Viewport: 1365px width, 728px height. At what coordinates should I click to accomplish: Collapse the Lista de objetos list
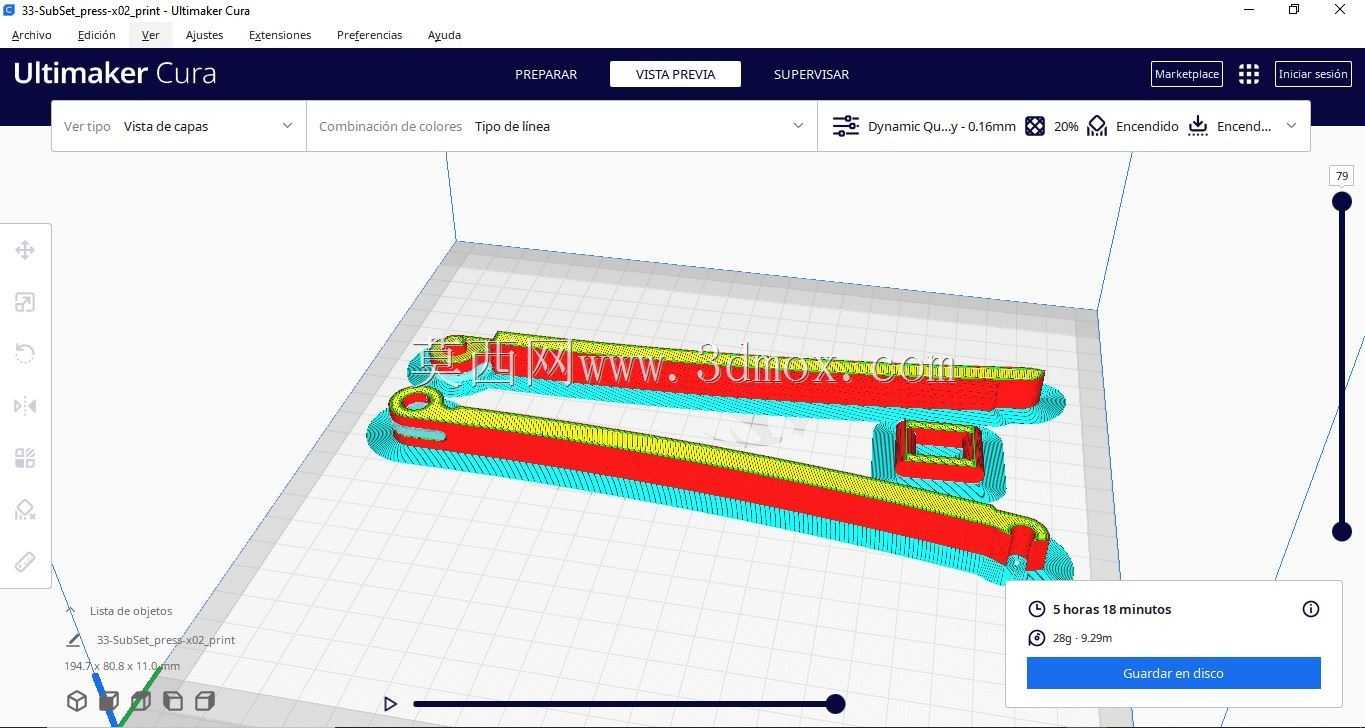(70, 611)
